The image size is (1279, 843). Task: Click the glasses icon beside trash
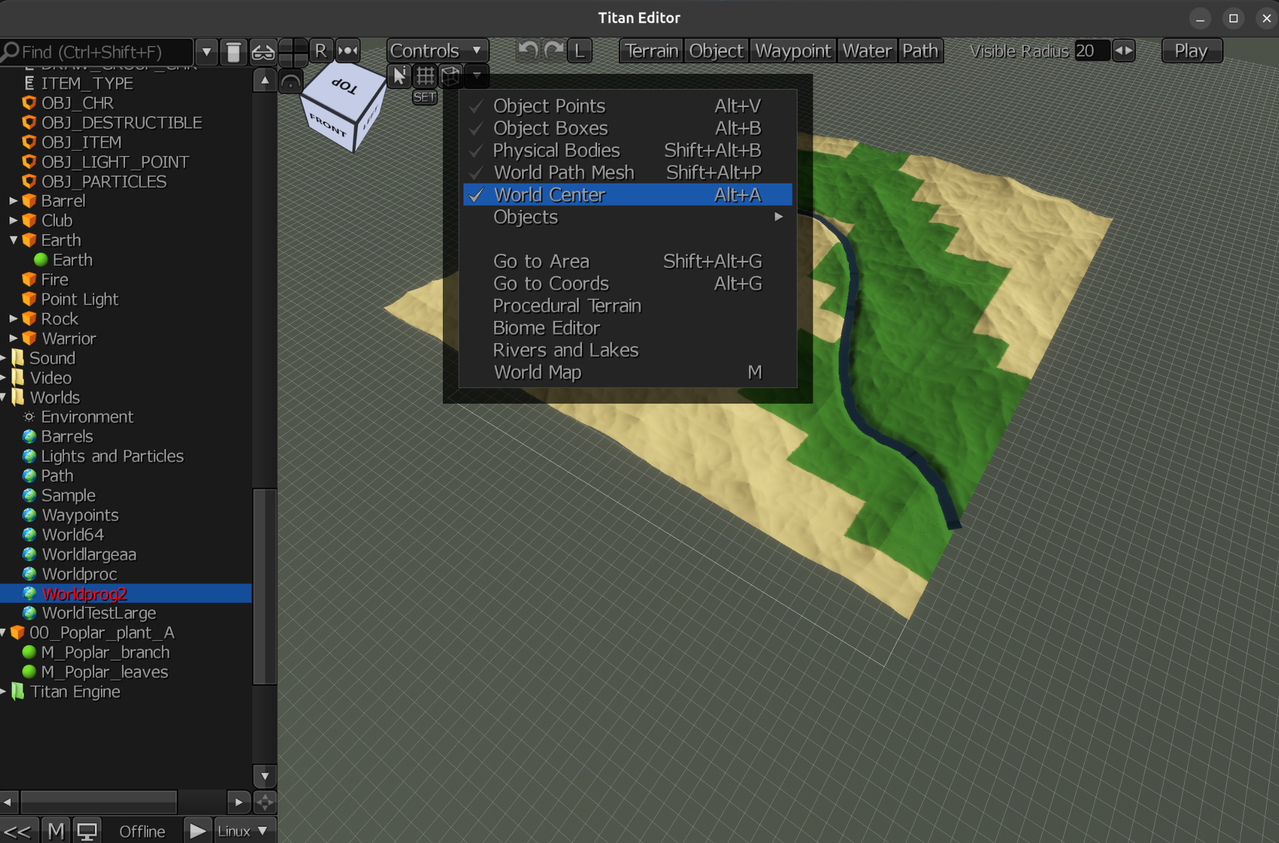[x=263, y=52]
